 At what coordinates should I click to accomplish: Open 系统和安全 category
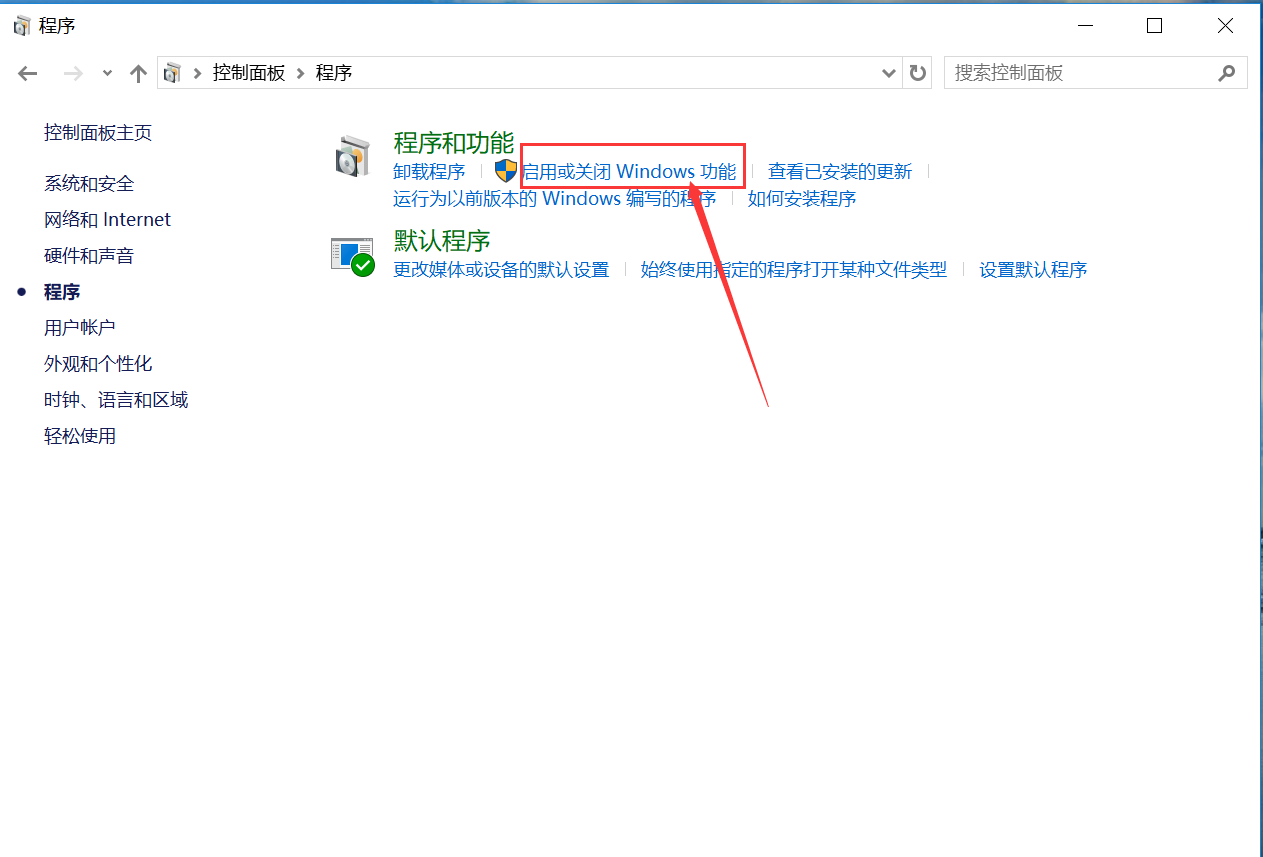click(89, 184)
